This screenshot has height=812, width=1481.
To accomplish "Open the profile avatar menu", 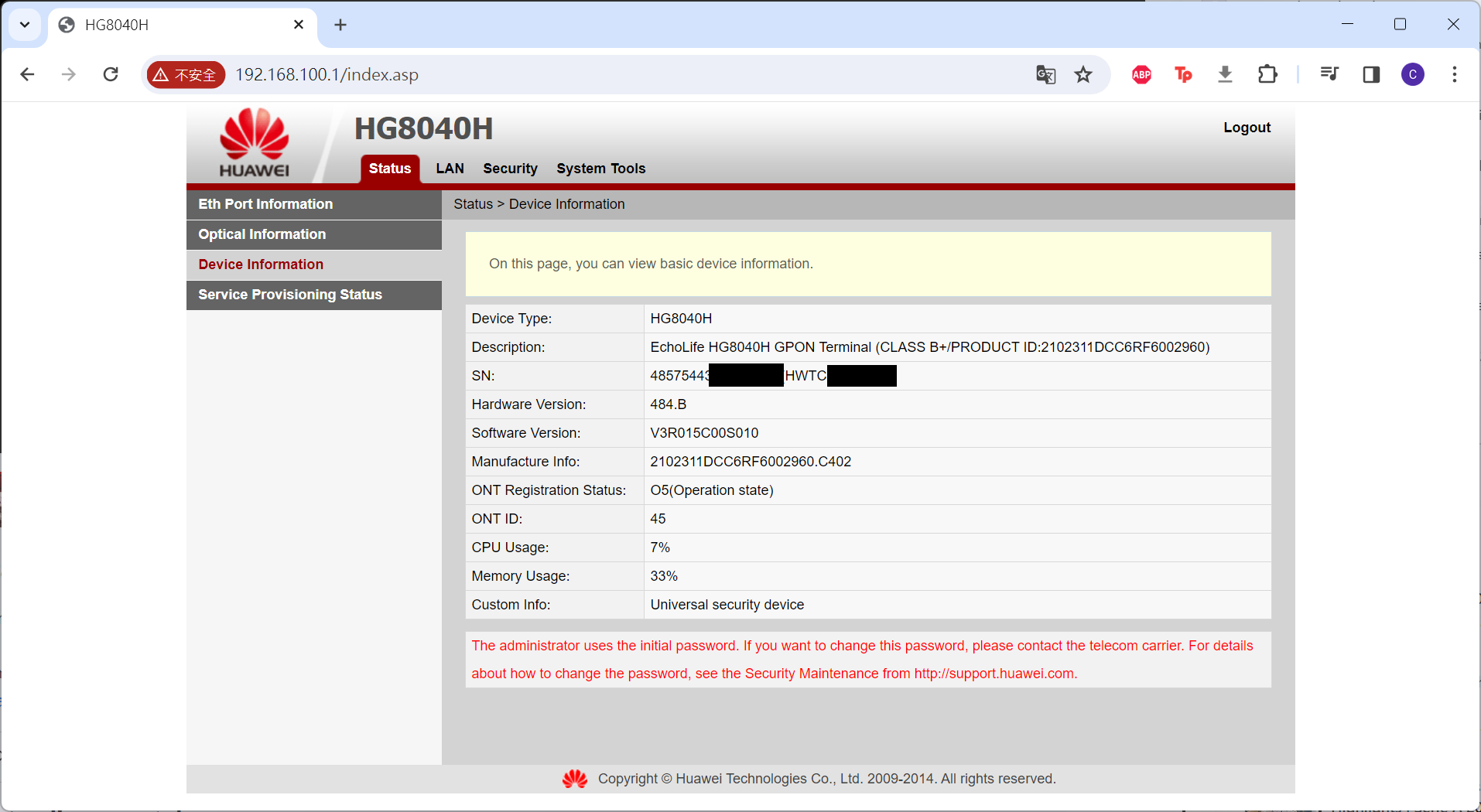I will (1413, 74).
